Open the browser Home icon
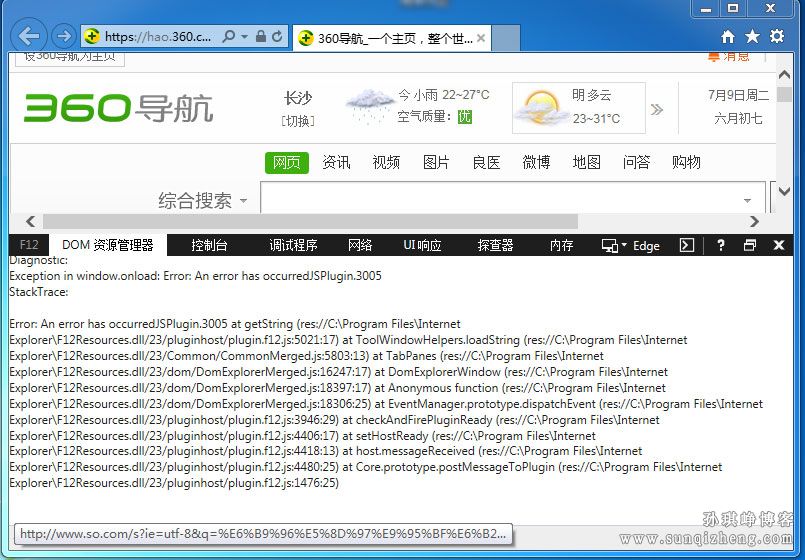The height and width of the screenshot is (560, 805). (x=728, y=36)
